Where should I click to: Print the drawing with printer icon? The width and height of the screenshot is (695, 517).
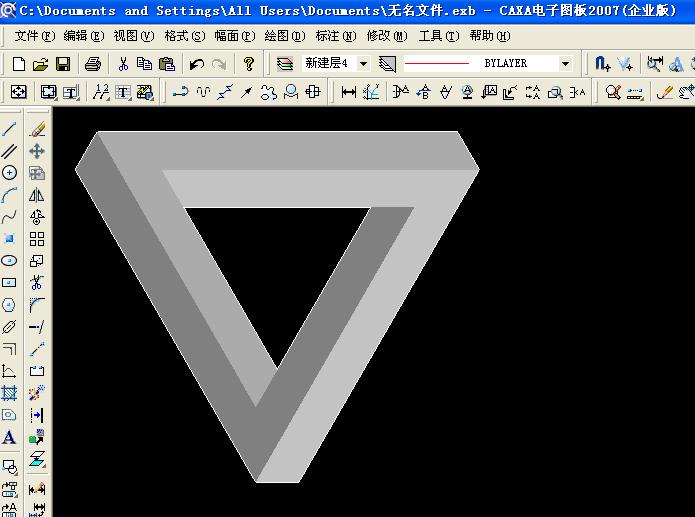(x=93, y=64)
